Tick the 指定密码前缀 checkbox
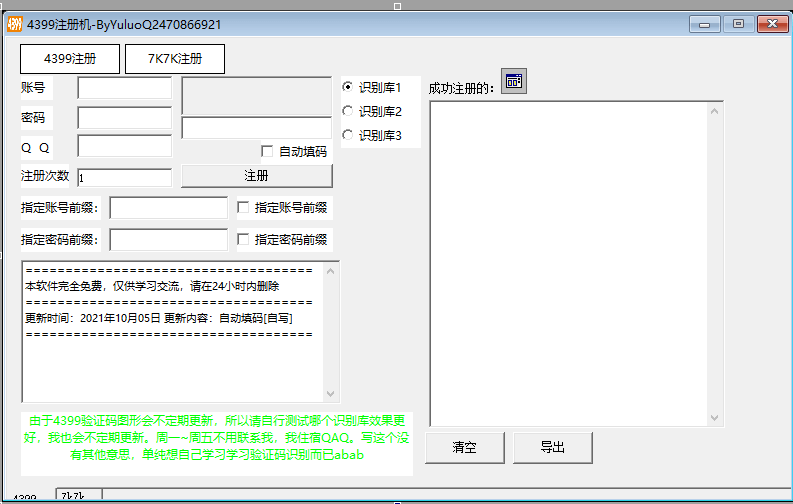The width and height of the screenshot is (793, 504). click(243, 240)
